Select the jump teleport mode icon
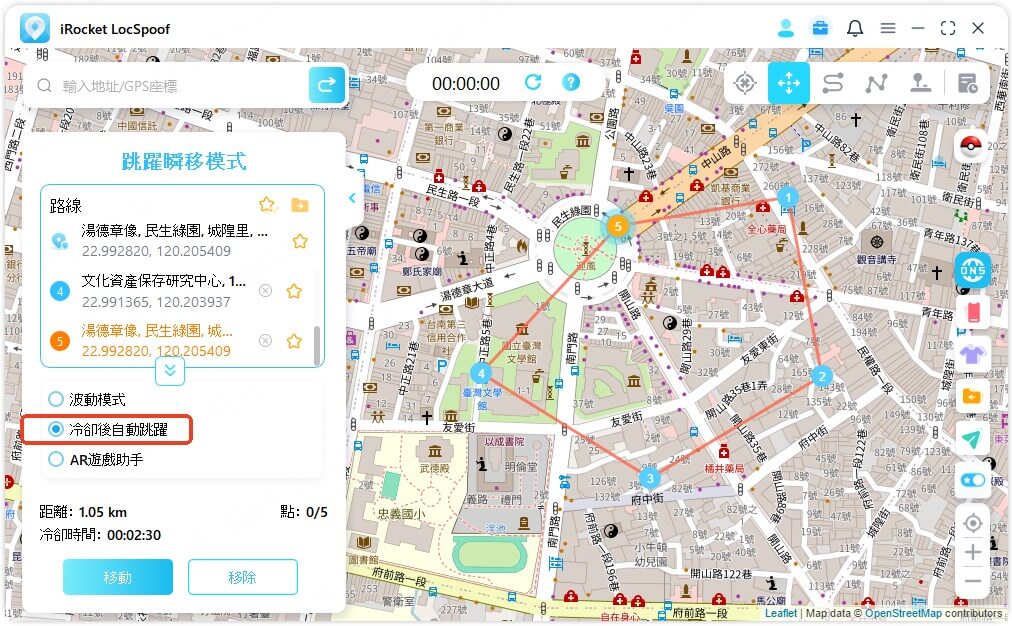 coord(920,83)
